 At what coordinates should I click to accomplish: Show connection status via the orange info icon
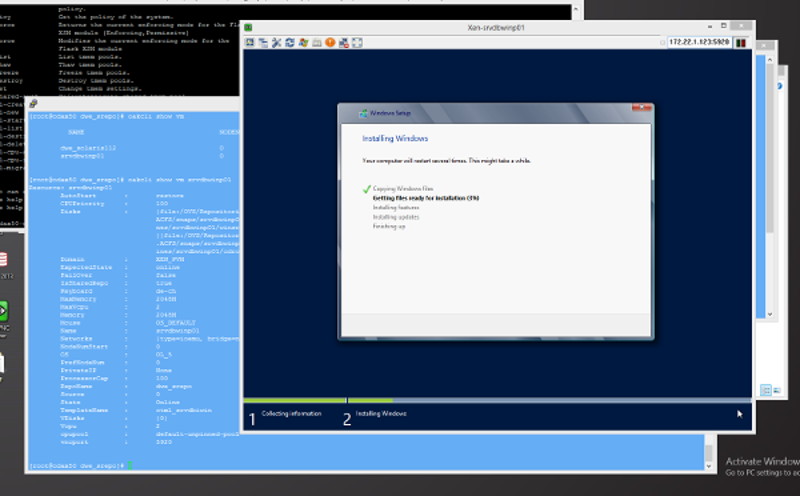point(330,43)
